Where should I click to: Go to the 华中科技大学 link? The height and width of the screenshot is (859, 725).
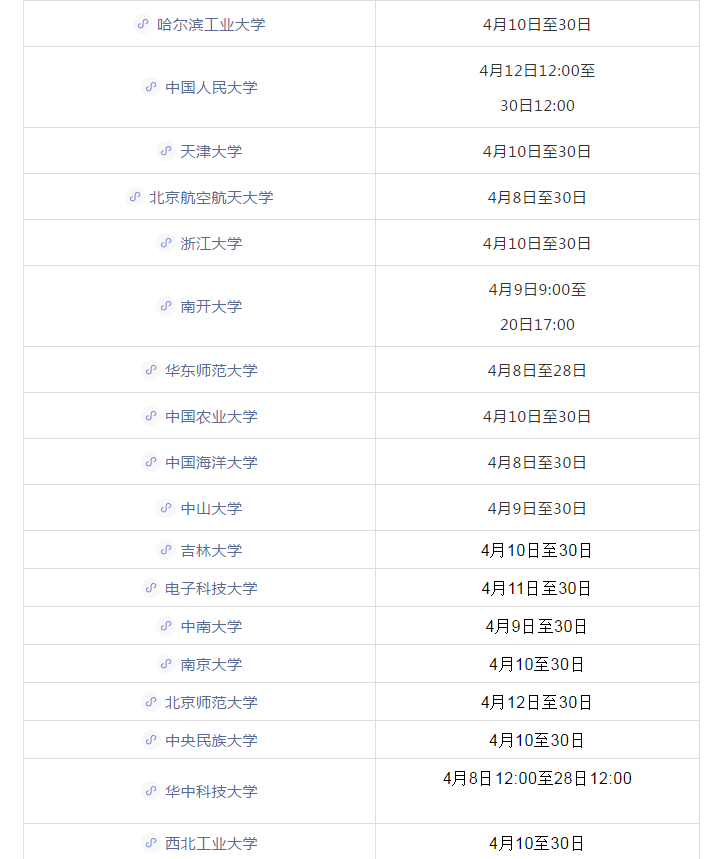[x=211, y=791]
